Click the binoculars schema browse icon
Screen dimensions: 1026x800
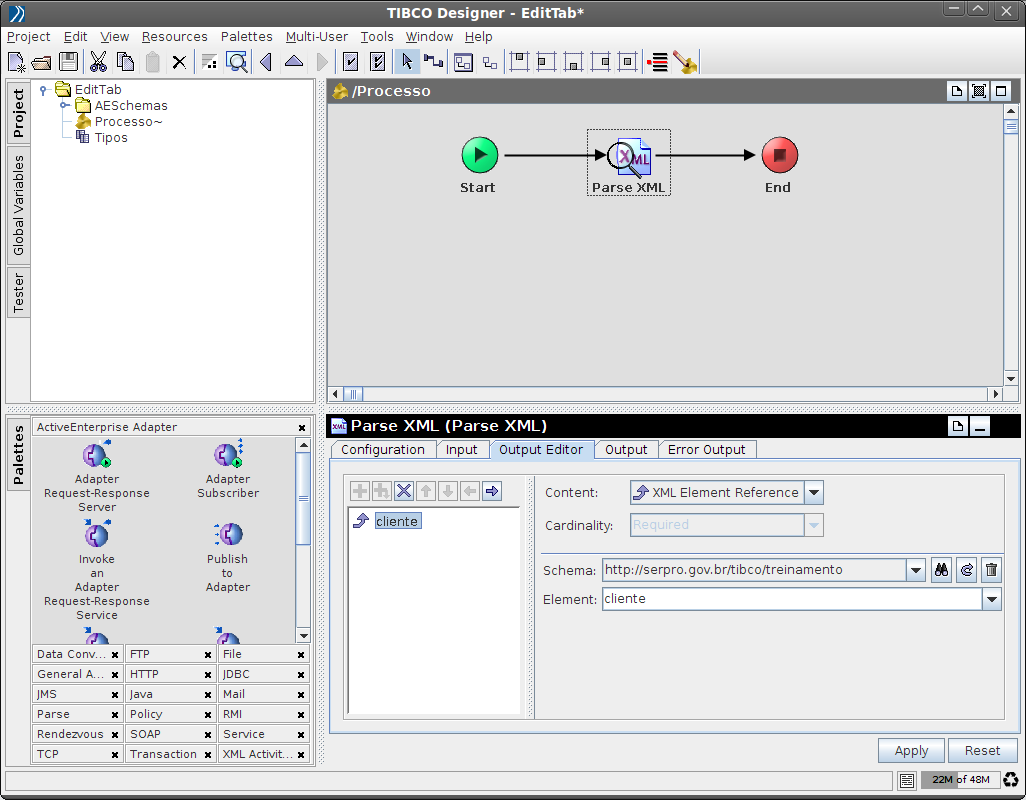pos(941,570)
